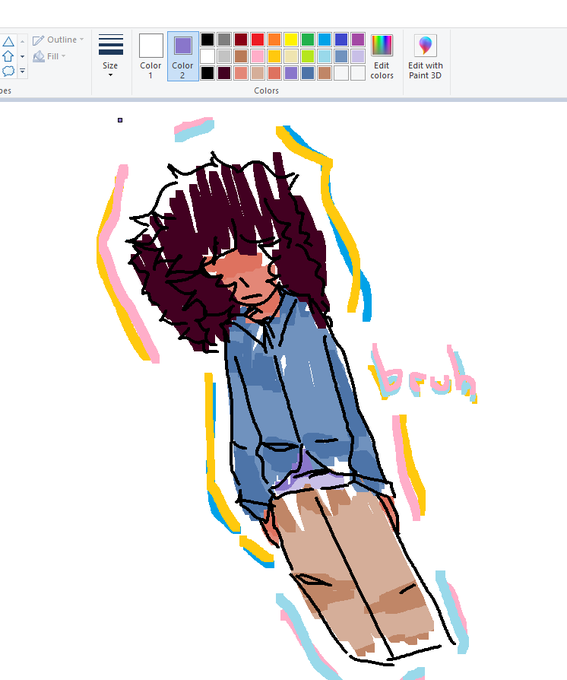Pick the light gray swatch in the second row
Screen dimensions: 567x680
[224, 56]
